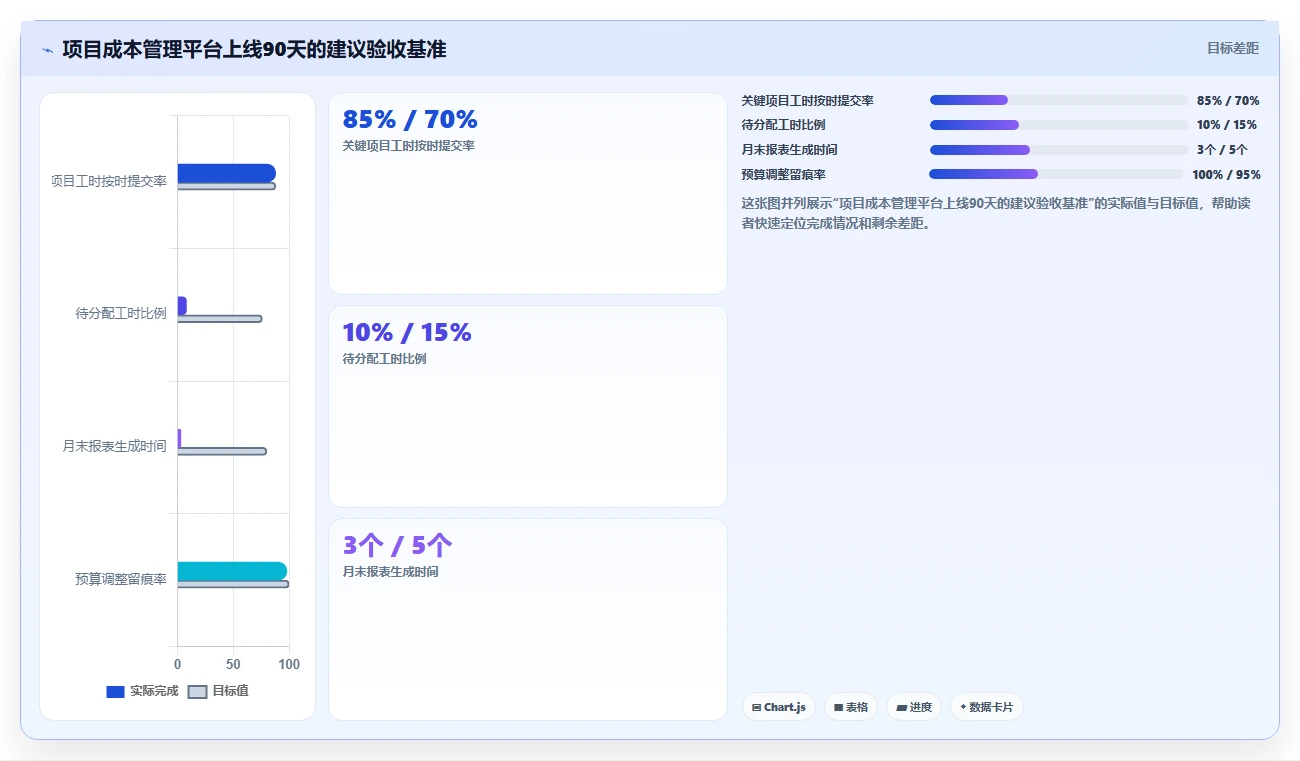The height and width of the screenshot is (761, 1300).
Task: Click the grey target bar for 月末报表生成时间
Action: pyautogui.click(x=222, y=451)
